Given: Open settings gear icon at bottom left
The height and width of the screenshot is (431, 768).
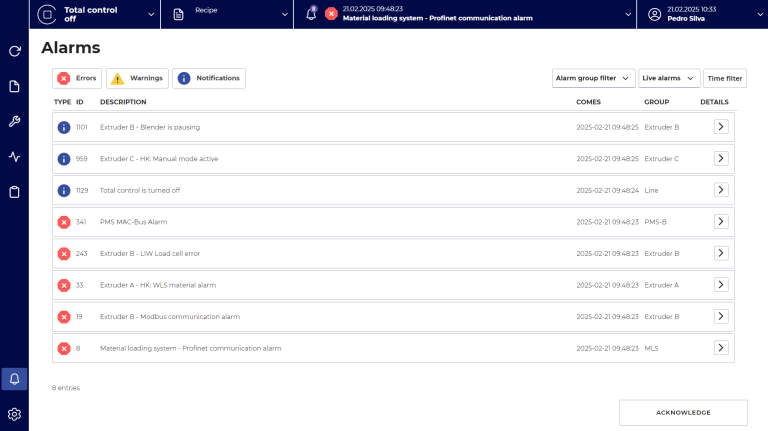Looking at the screenshot, I should (x=14, y=414).
